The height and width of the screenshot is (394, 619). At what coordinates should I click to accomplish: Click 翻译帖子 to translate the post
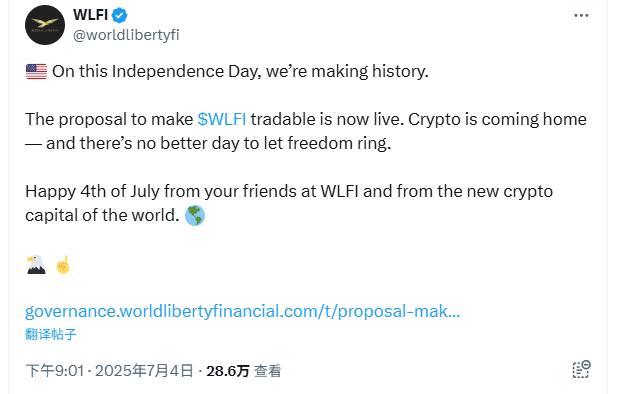pyautogui.click(x=51, y=334)
